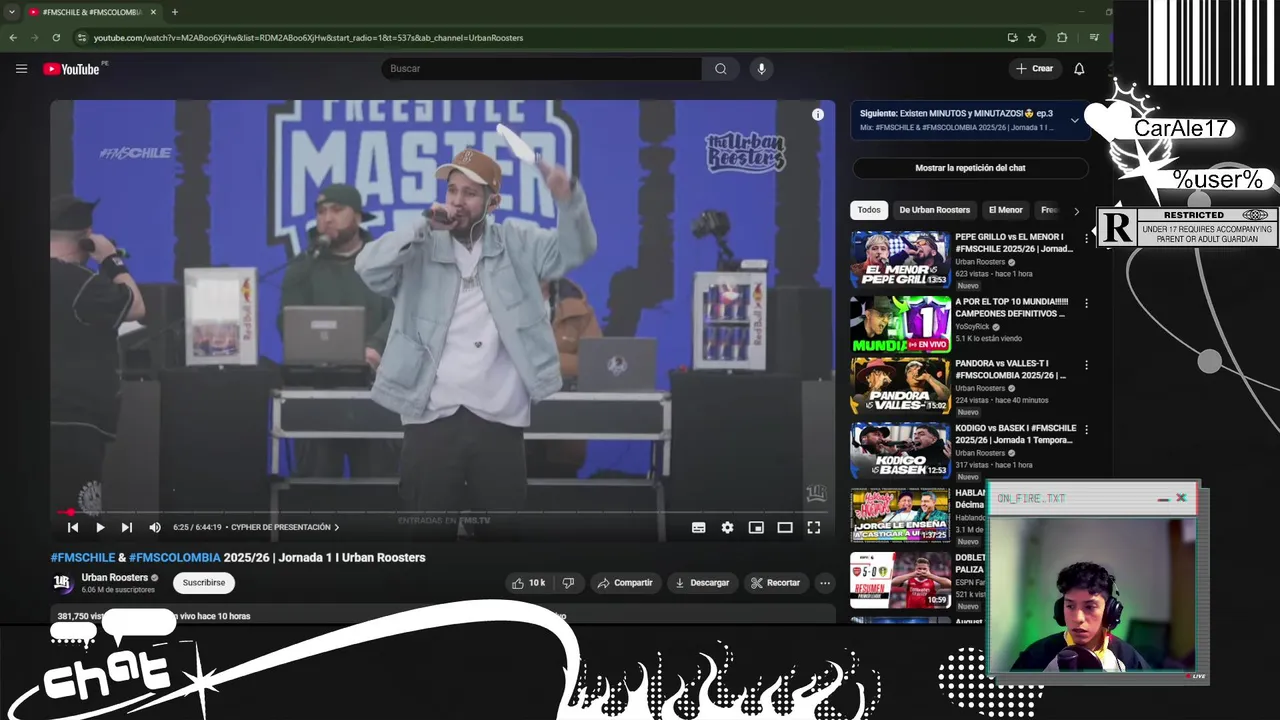Screen dimensions: 1280x720
Task: Click the browser back arrow
Action: pyautogui.click(x=13, y=38)
